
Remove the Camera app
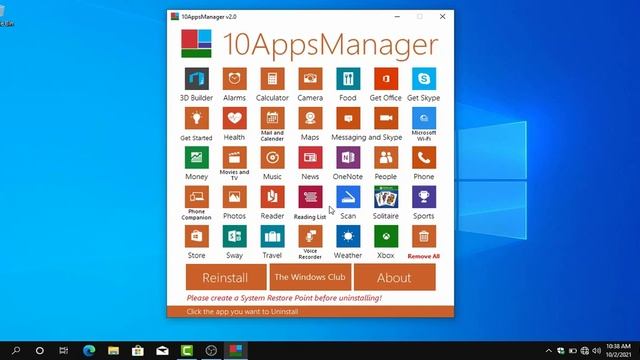310,79
